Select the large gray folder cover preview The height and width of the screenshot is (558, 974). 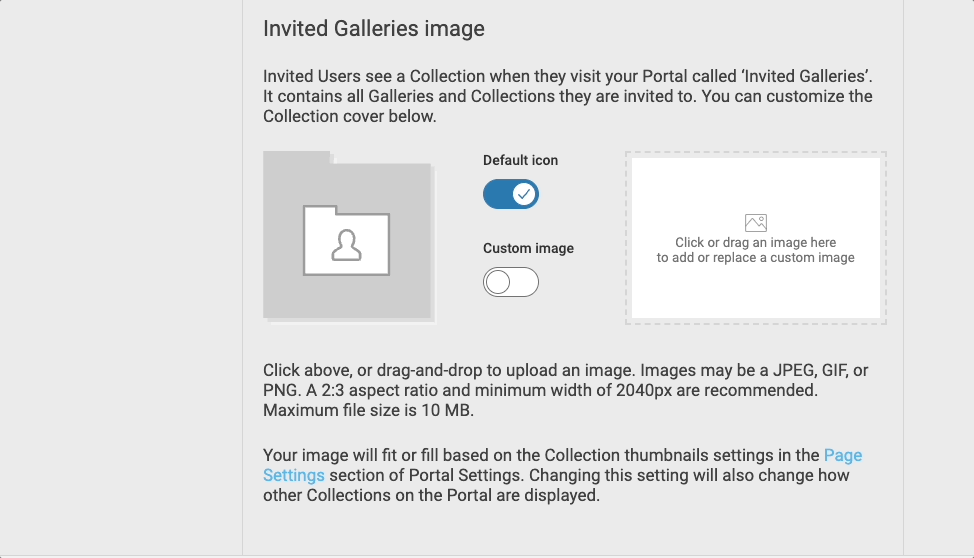pos(350,237)
